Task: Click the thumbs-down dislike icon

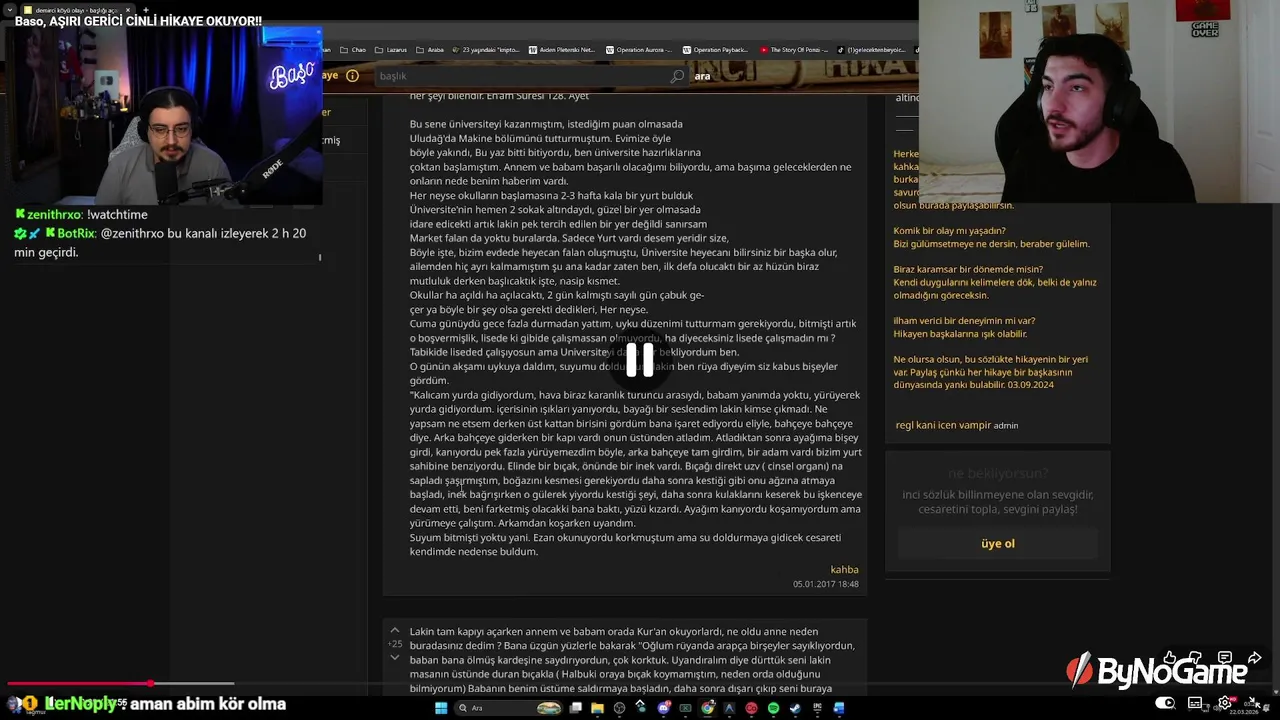Action: (1195, 657)
